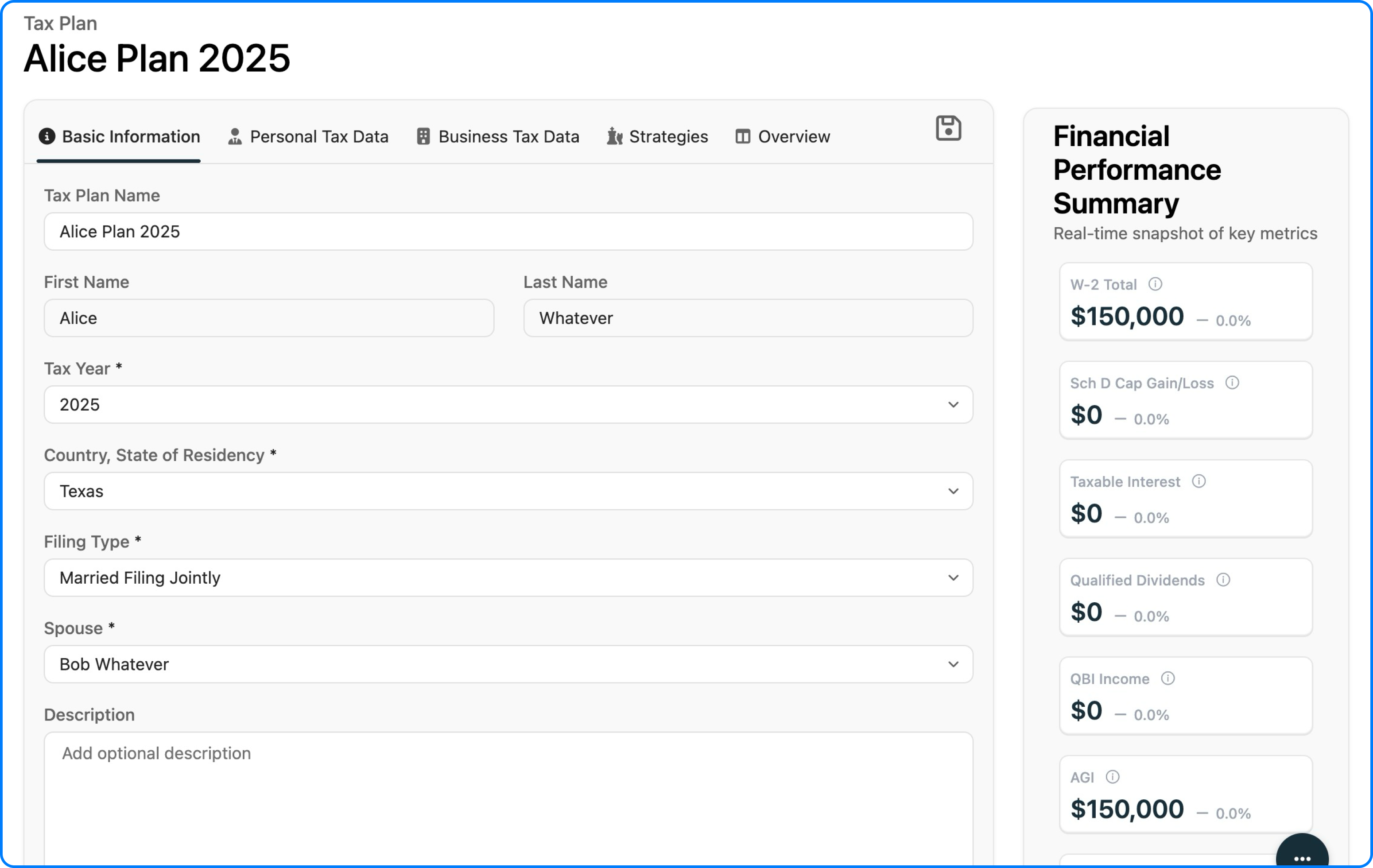This screenshot has height=868, width=1373.
Task: Click the Alice Plan 2025 page heading
Action: click(x=157, y=58)
